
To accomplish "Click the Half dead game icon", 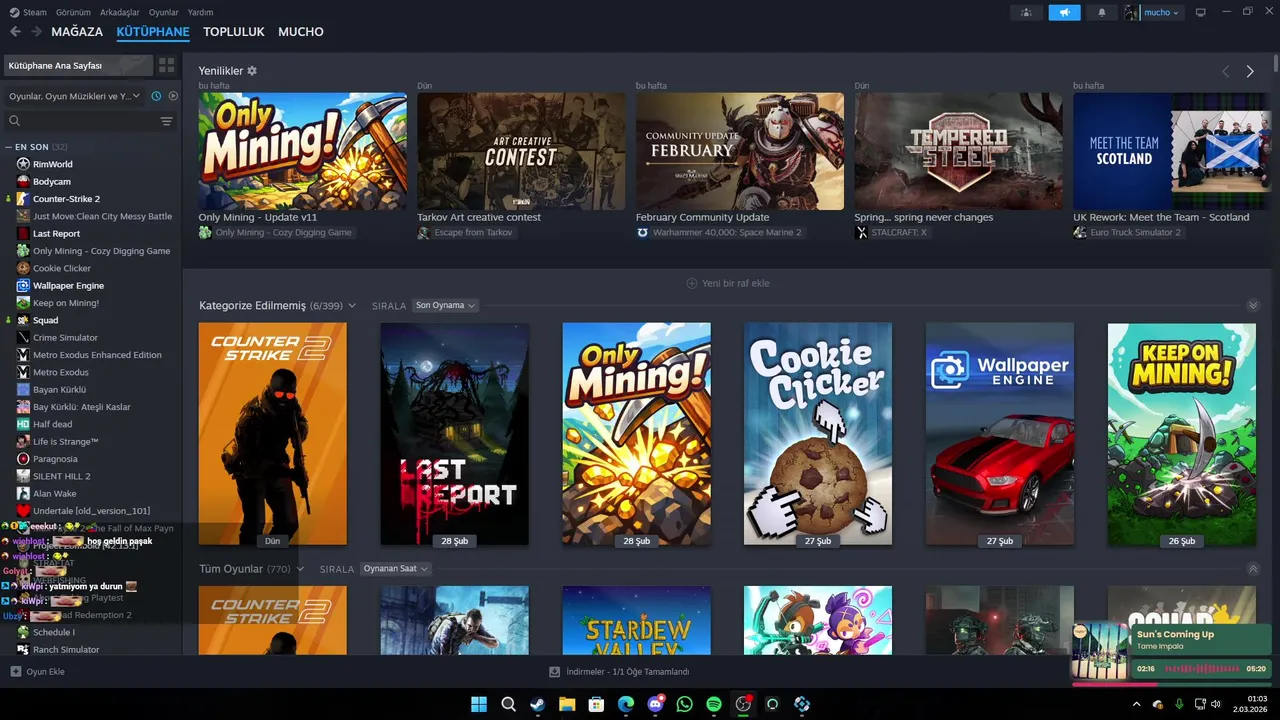I will (x=23, y=424).
